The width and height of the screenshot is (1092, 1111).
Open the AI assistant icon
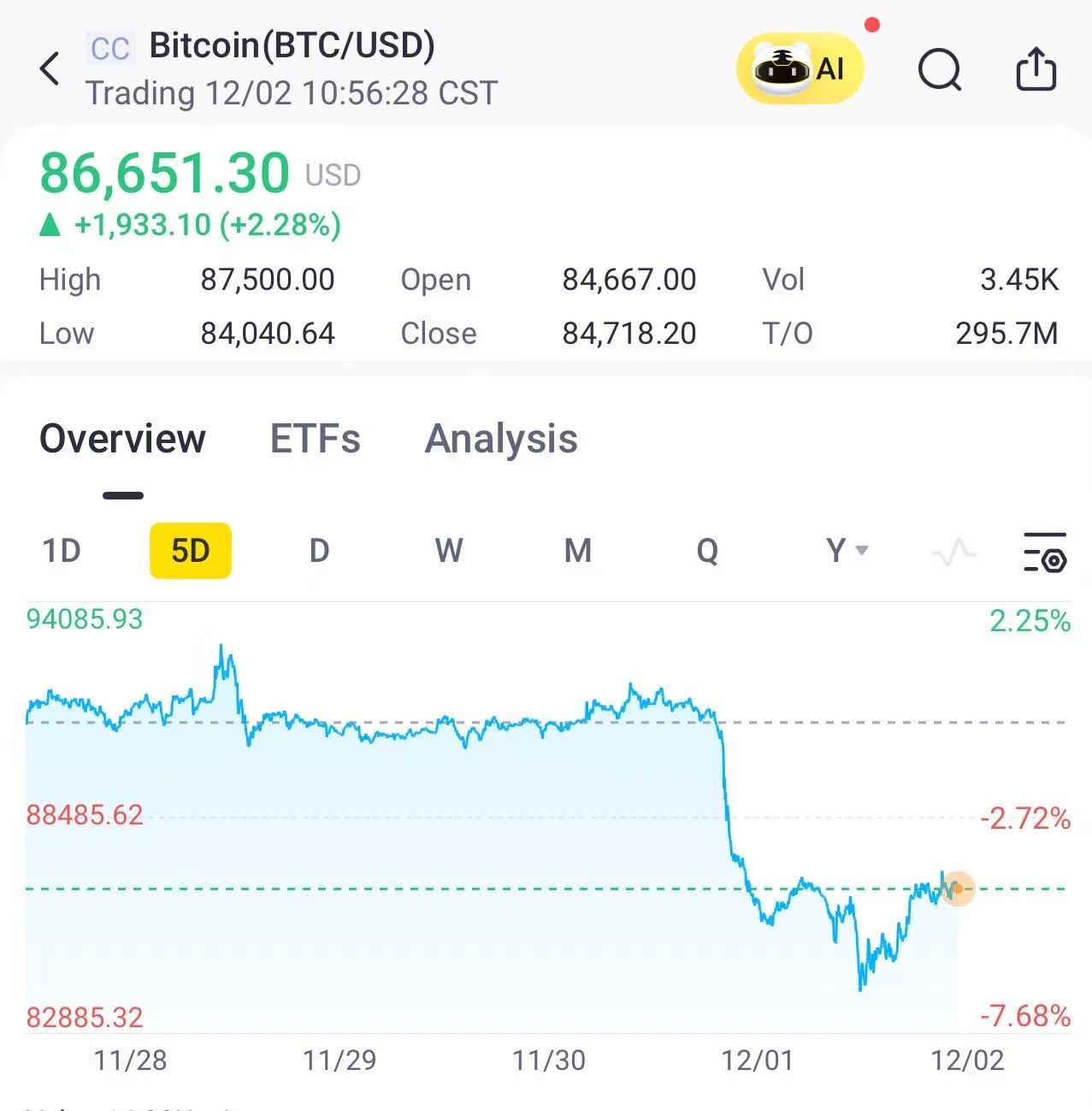(x=800, y=69)
